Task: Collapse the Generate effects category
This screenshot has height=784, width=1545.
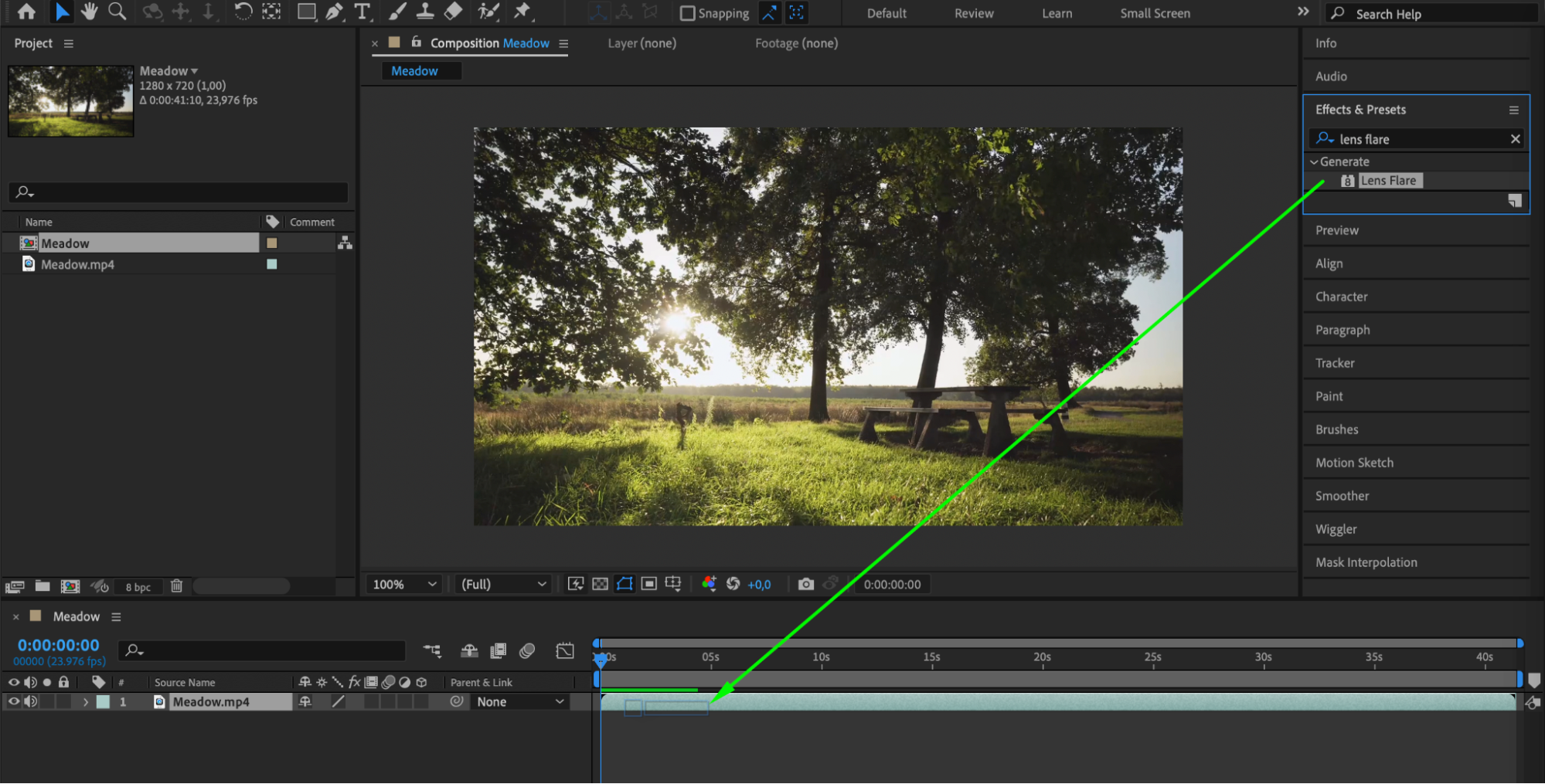Action: pyautogui.click(x=1314, y=161)
